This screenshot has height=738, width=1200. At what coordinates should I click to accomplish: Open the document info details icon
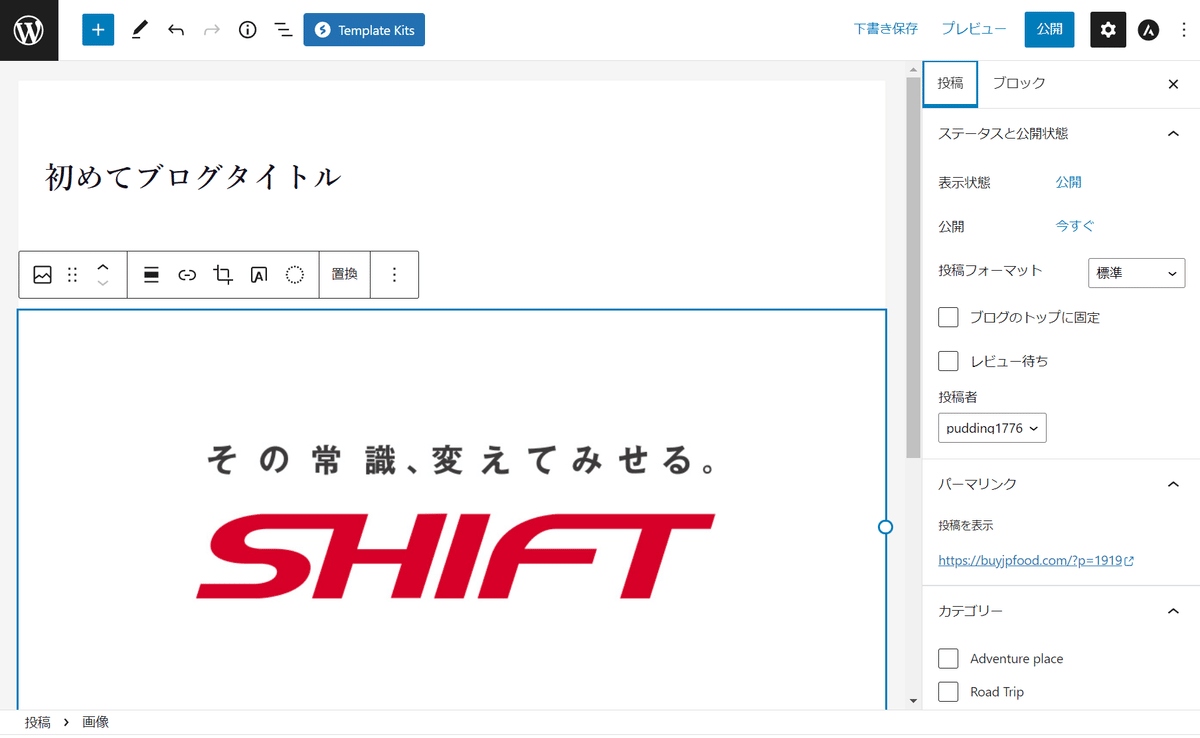click(x=248, y=30)
